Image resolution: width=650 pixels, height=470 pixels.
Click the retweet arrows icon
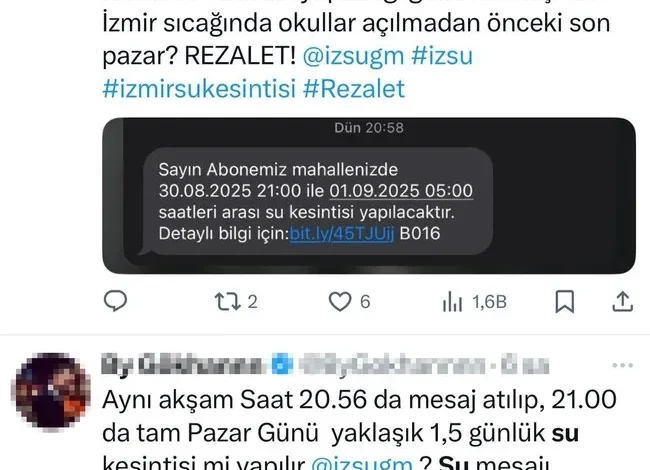pos(227,302)
